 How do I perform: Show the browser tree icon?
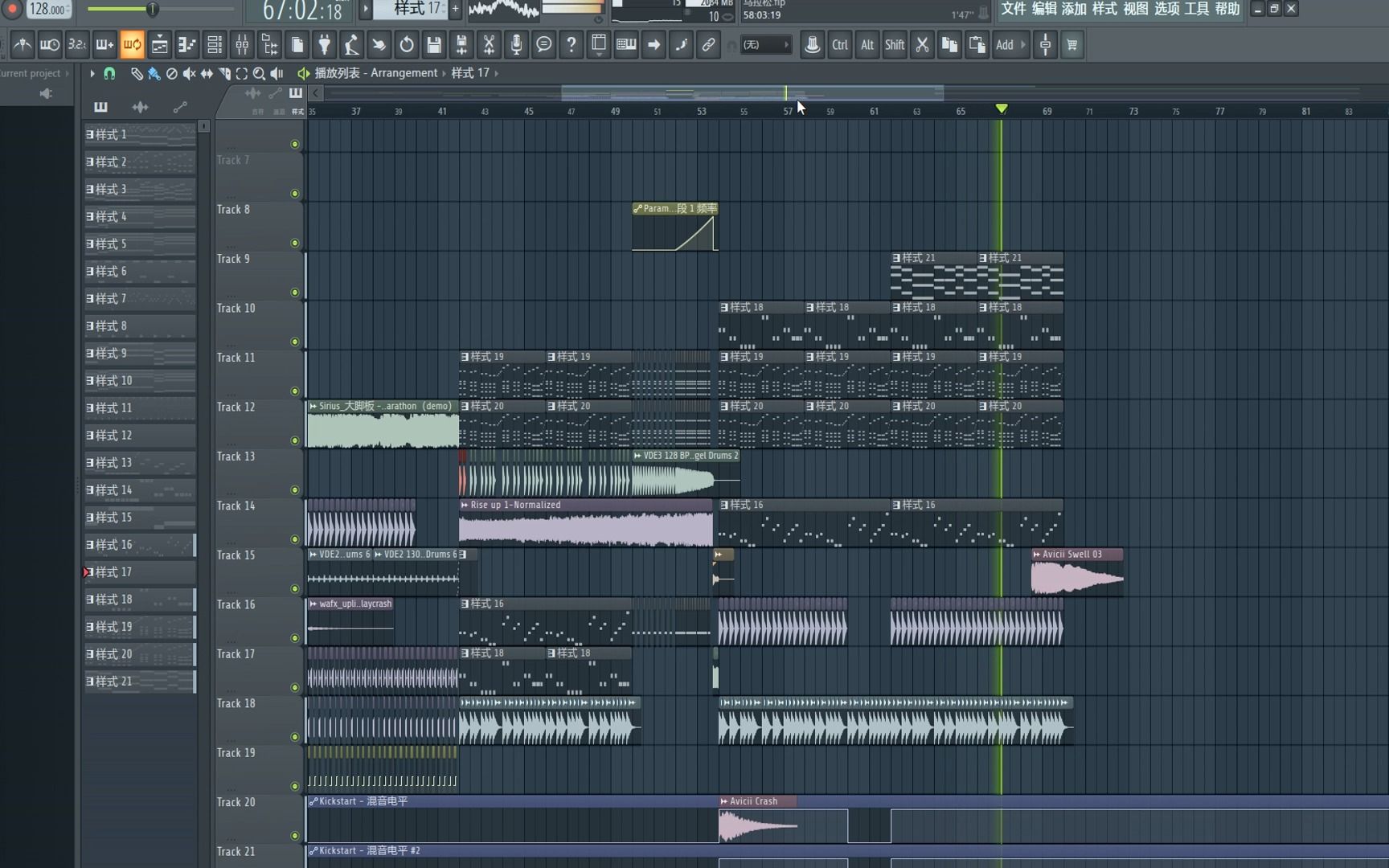click(x=269, y=45)
